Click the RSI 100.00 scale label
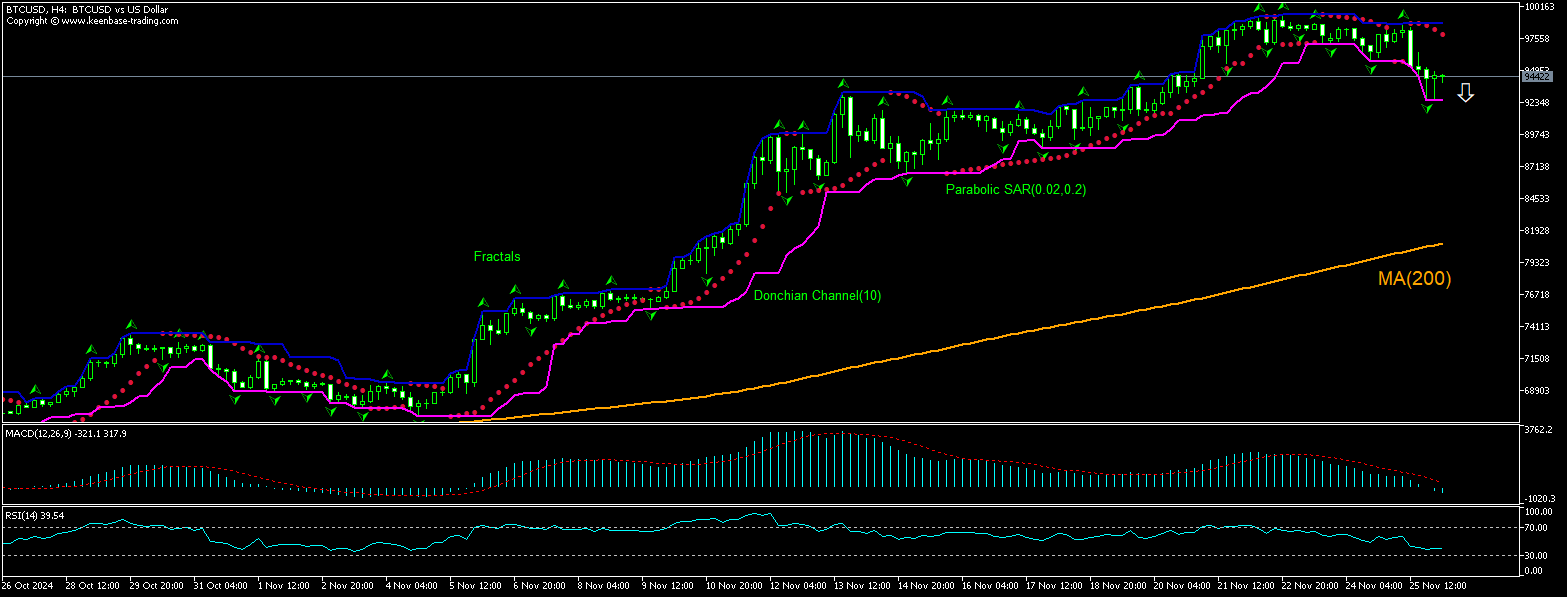This screenshot has width=1567, height=597. pyautogui.click(x=1537, y=512)
